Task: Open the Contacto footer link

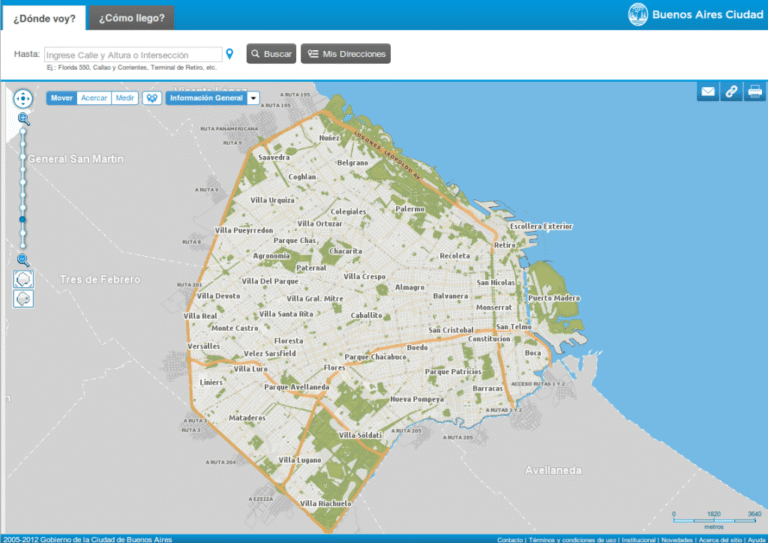Action: coord(510,540)
